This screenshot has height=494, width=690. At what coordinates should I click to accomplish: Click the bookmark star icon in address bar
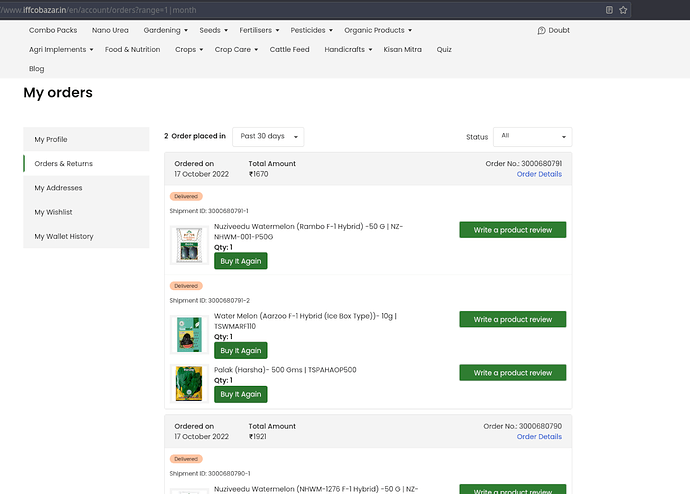click(x=623, y=10)
